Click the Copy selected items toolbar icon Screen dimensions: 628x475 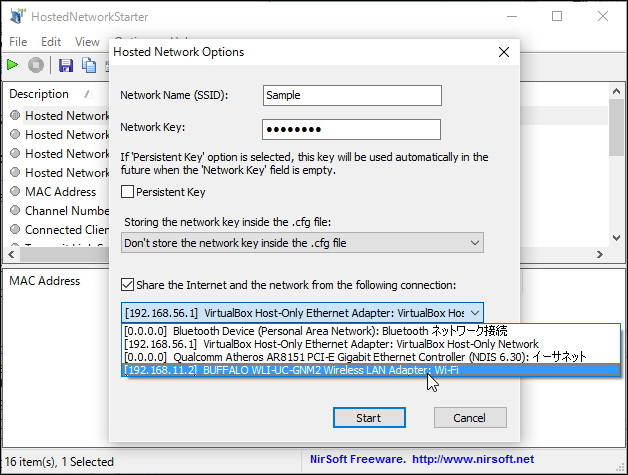89,65
